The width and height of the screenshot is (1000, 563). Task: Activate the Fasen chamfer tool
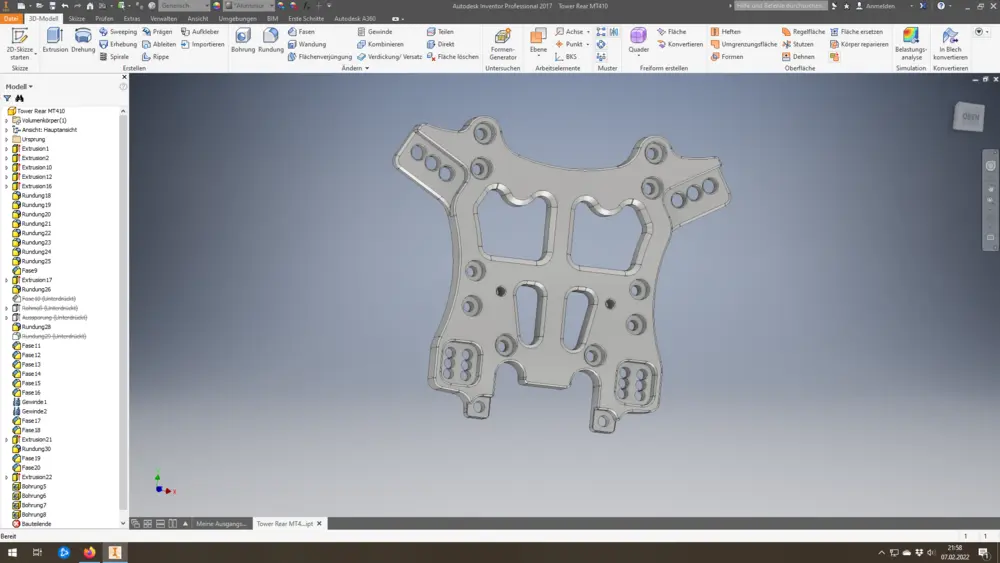301,31
